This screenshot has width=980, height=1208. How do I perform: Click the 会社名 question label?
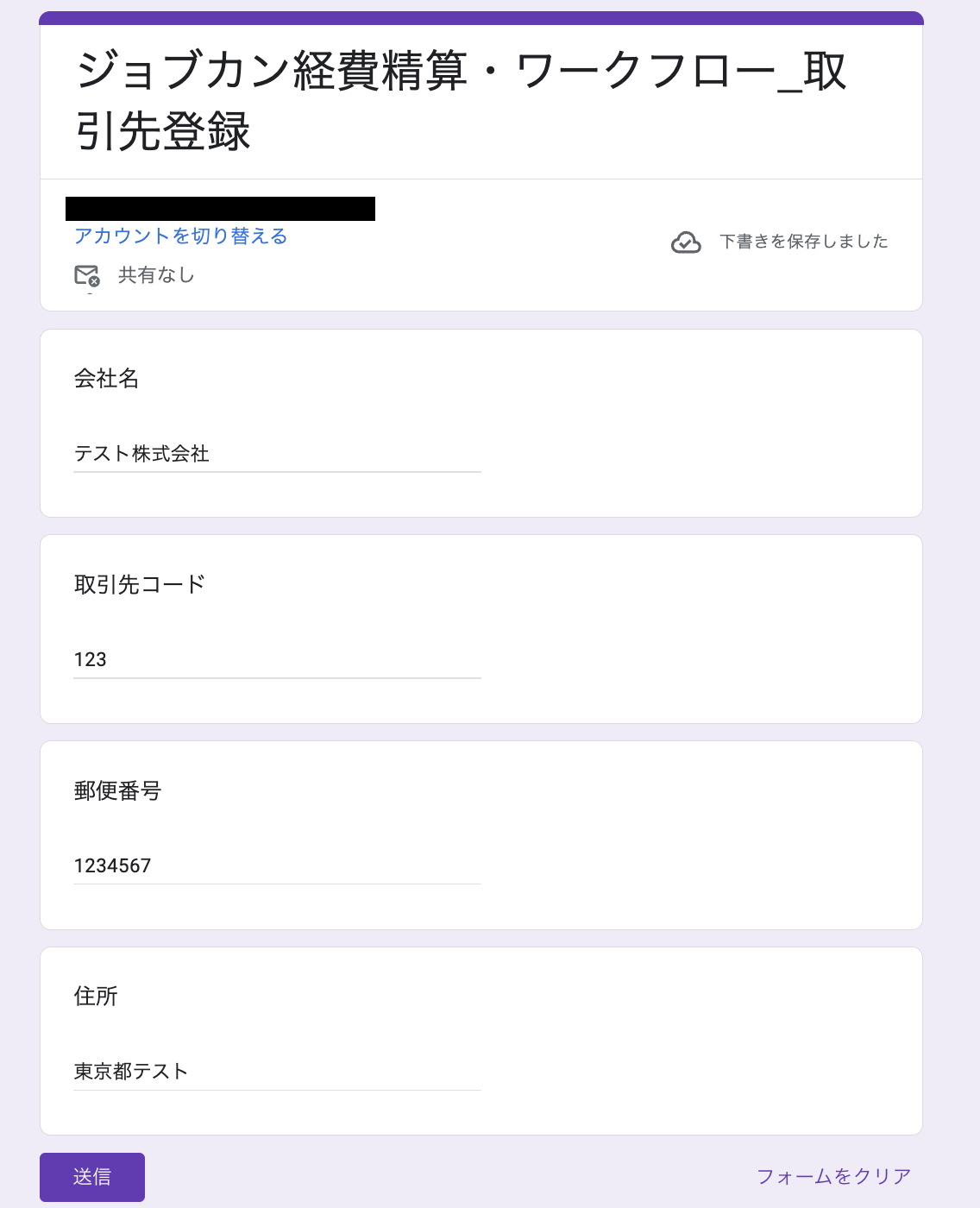coord(106,379)
